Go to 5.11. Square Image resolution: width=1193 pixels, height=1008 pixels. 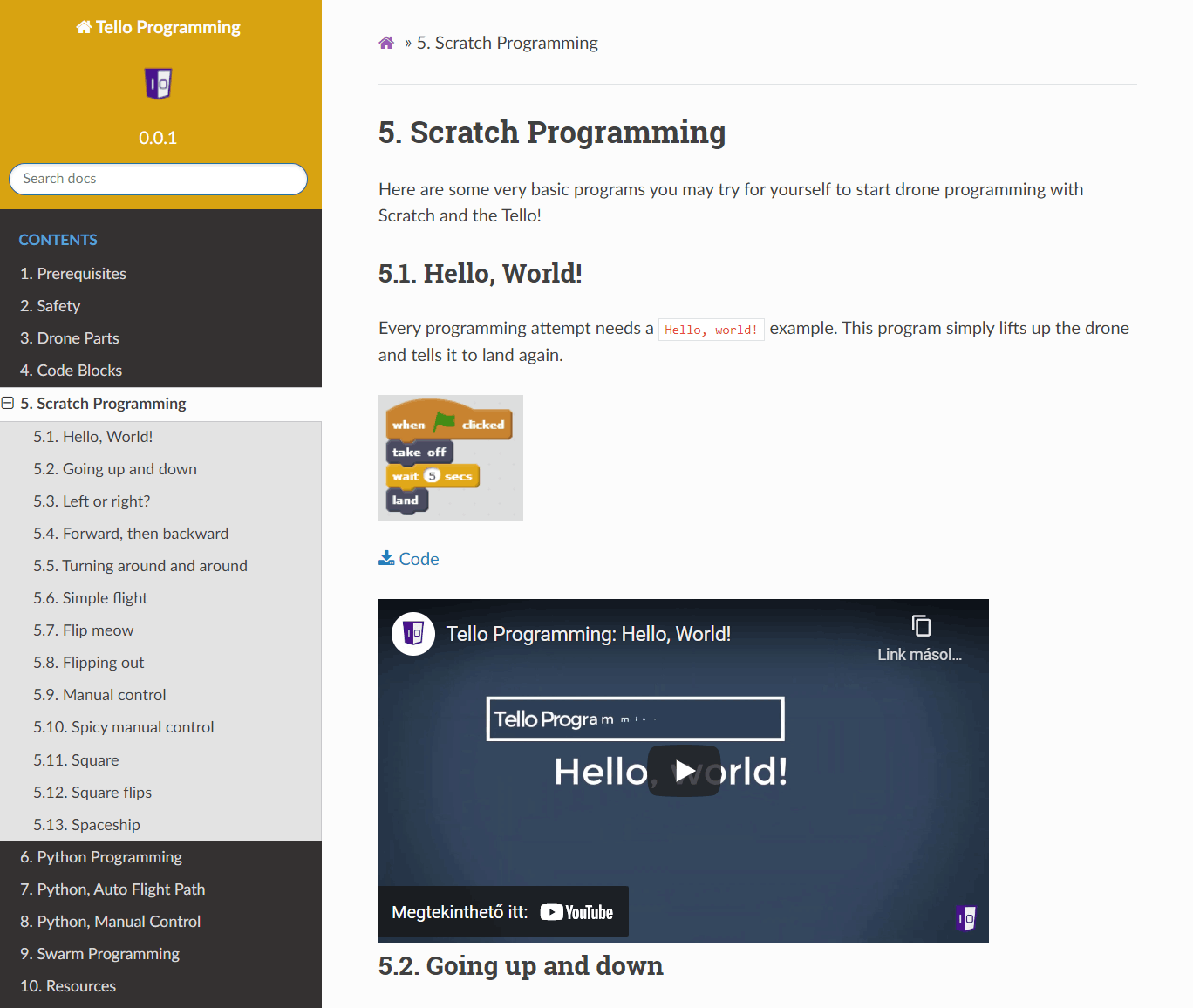click(160, 760)
